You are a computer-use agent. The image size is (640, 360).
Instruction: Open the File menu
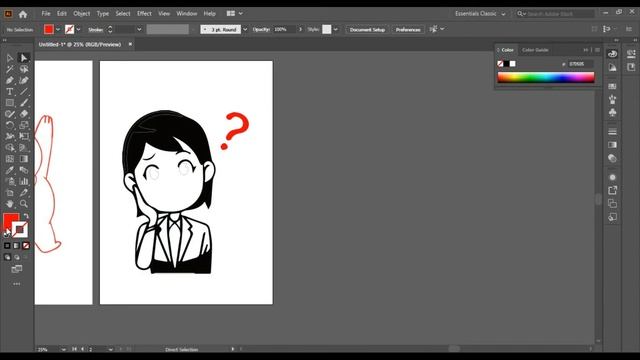46,13
